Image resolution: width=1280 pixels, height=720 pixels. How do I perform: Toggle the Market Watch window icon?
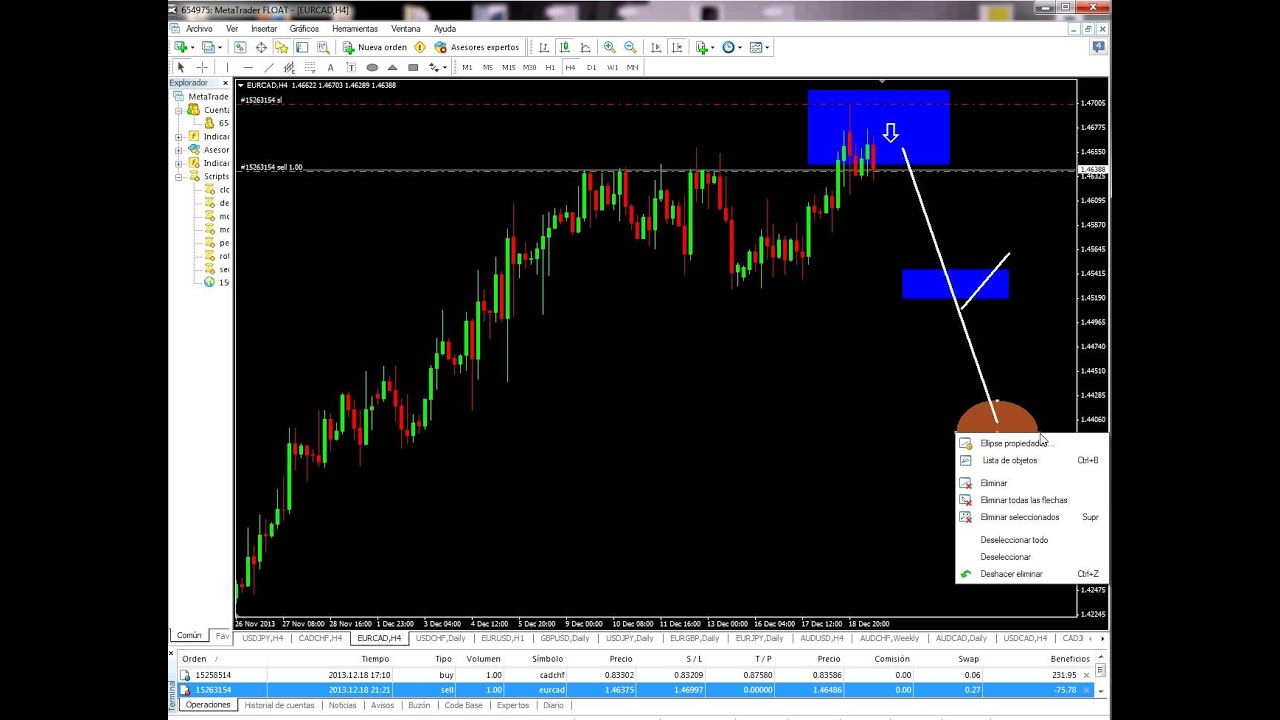pos(240,47)
